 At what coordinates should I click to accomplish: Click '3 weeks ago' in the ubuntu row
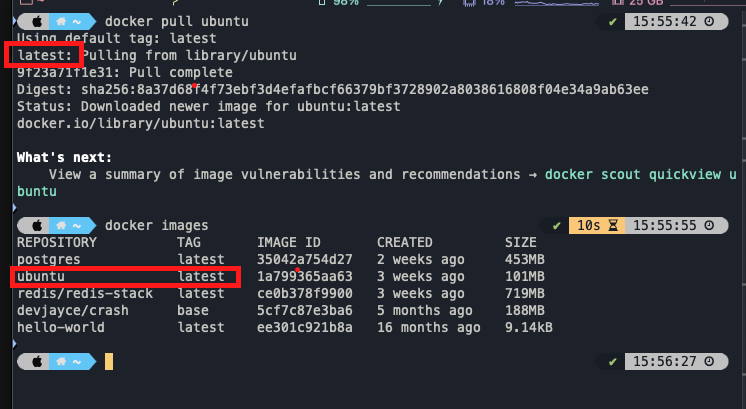click(421, 276)
